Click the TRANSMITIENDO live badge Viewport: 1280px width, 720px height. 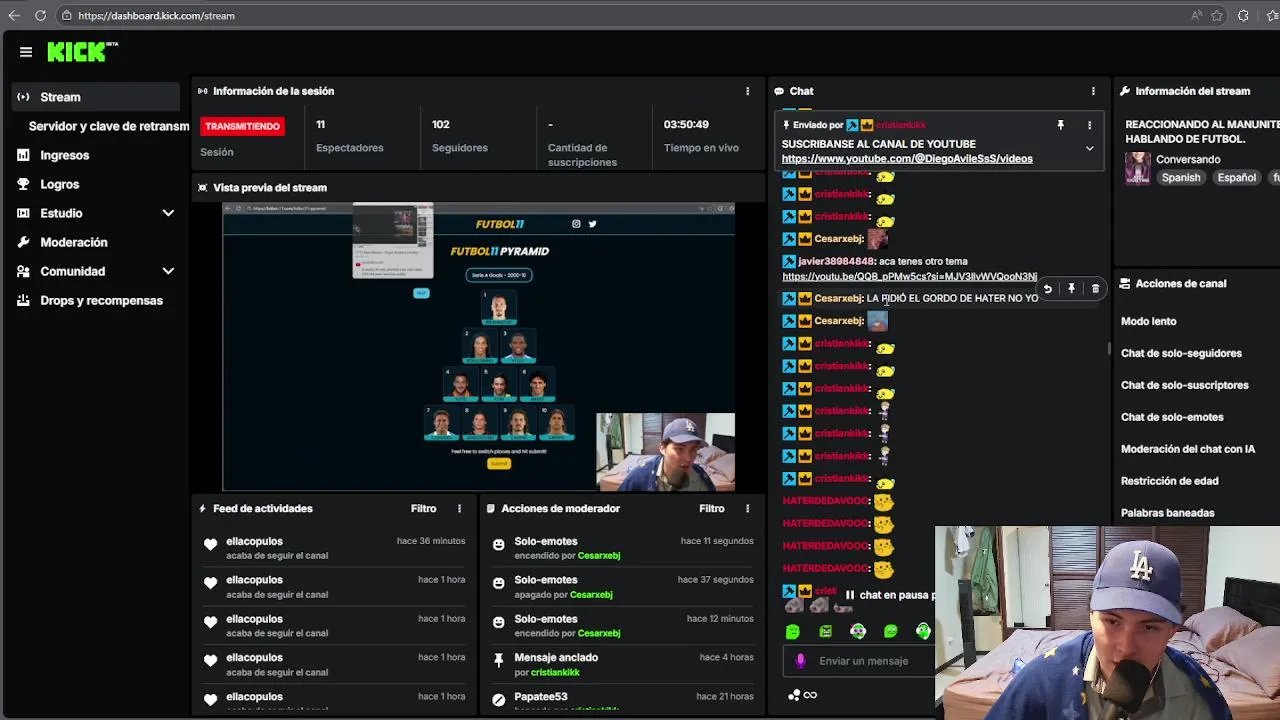coord(242,126)
